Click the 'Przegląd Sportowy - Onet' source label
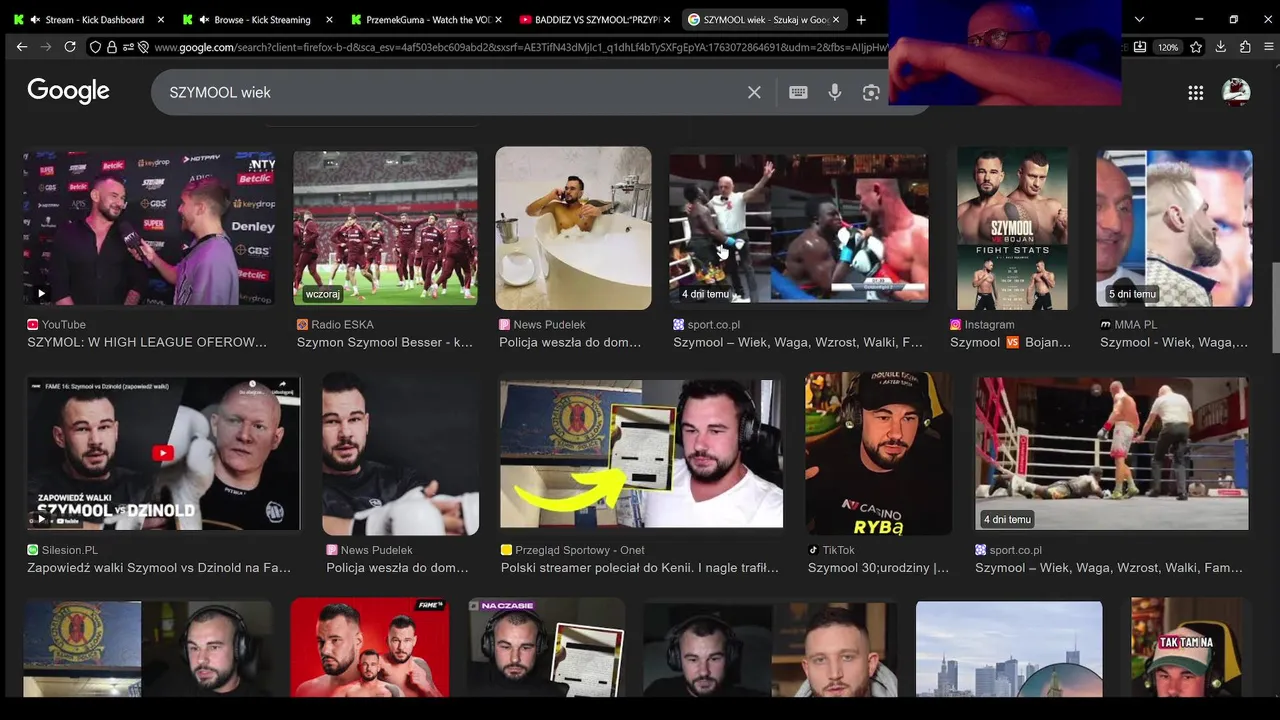Viewport: 1280px width, 720px height. click(x=580, y=550)
